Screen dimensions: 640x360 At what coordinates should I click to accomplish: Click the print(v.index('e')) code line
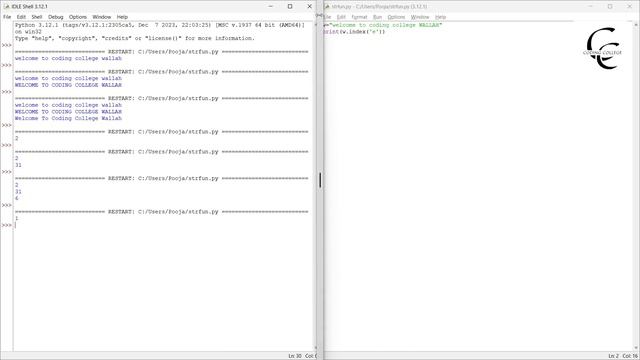[x=354, y=32]
